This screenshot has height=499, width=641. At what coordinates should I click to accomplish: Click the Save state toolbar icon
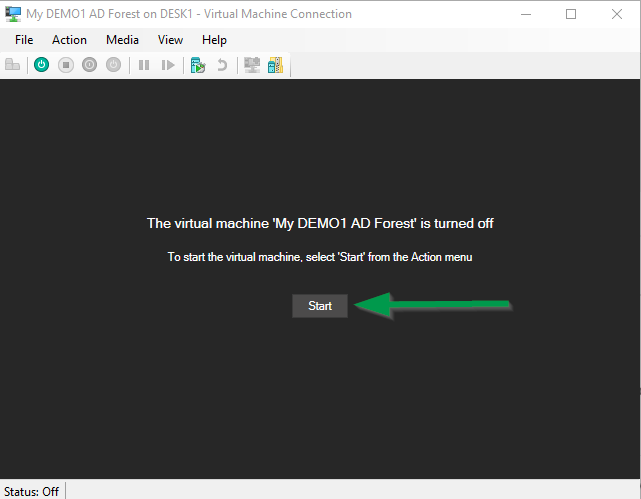(114, 65)
